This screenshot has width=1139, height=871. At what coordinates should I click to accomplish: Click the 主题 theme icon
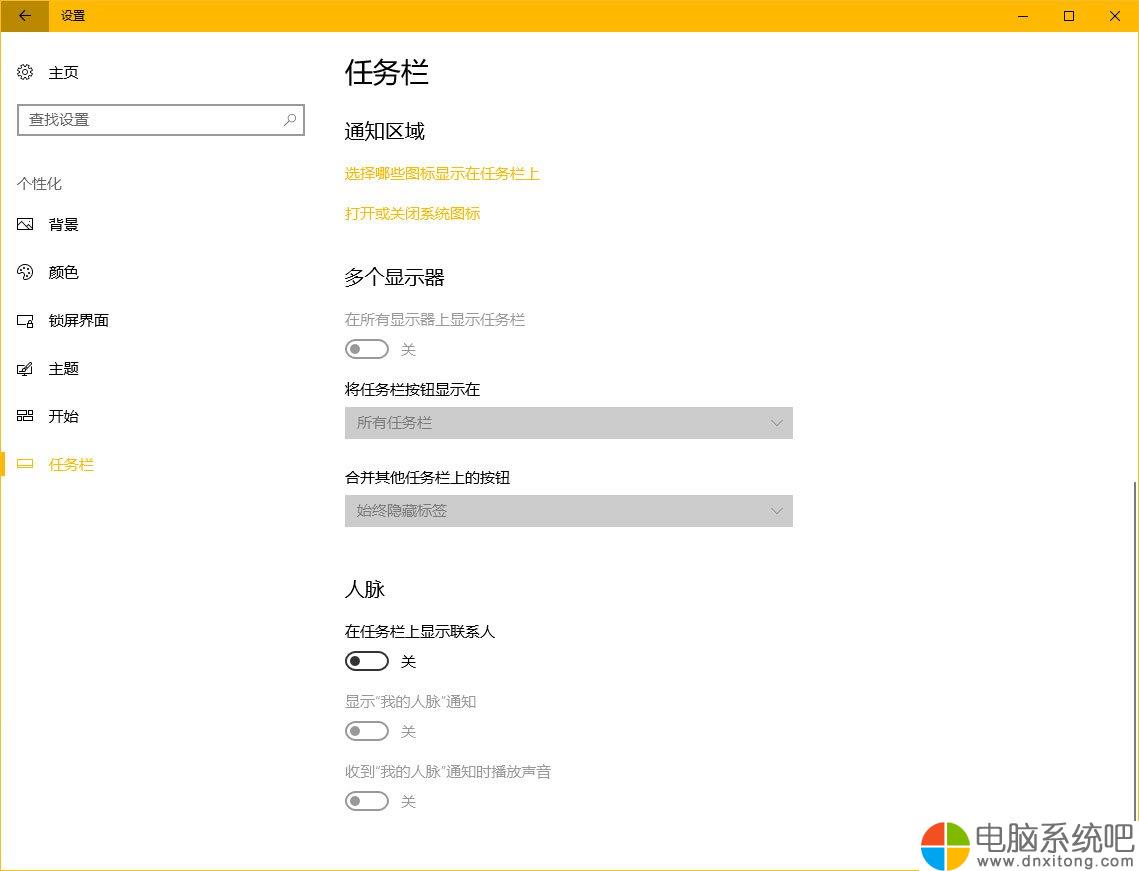[25, 369]
